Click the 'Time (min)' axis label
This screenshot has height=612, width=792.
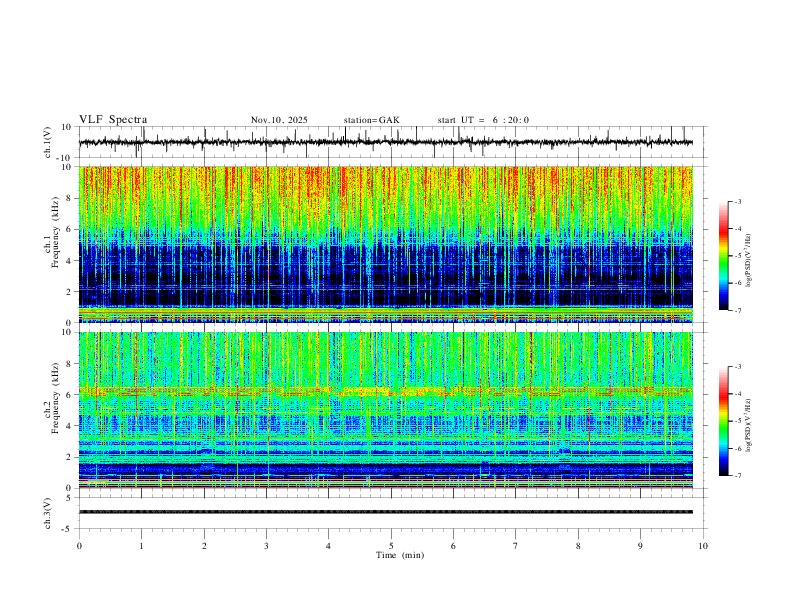400,555
